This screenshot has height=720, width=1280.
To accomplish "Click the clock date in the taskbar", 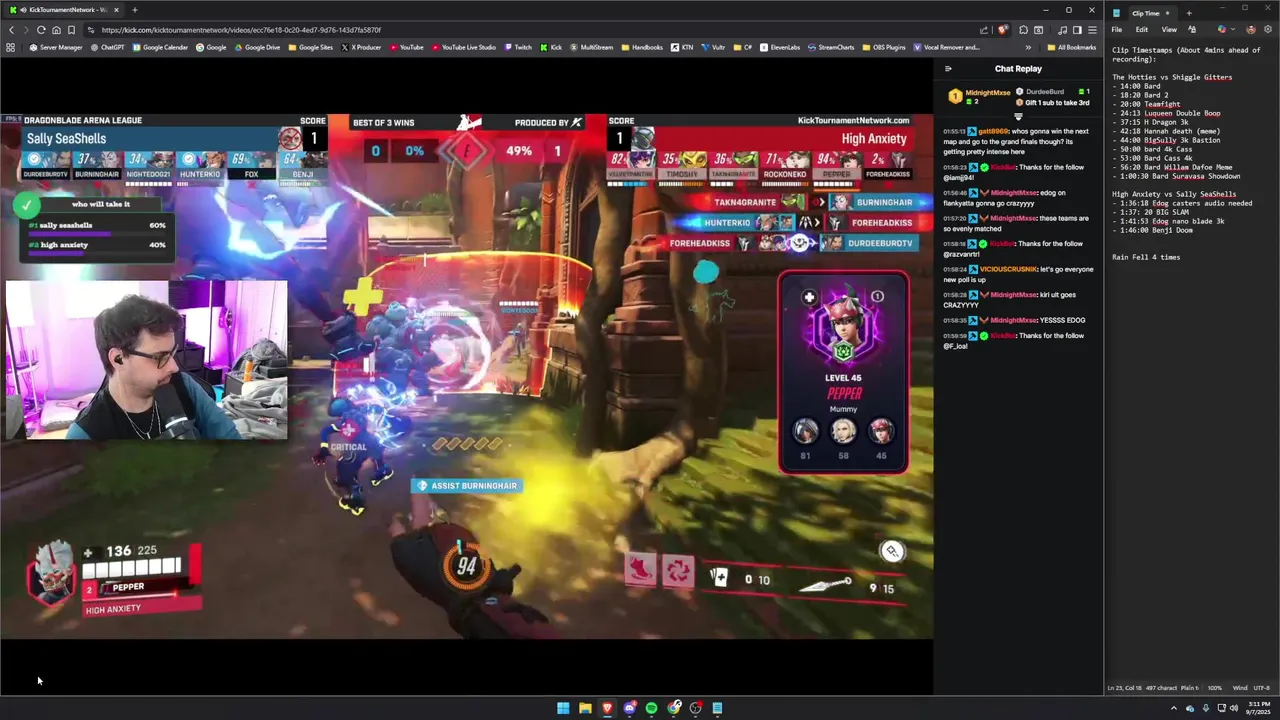I will (1260, 708).
